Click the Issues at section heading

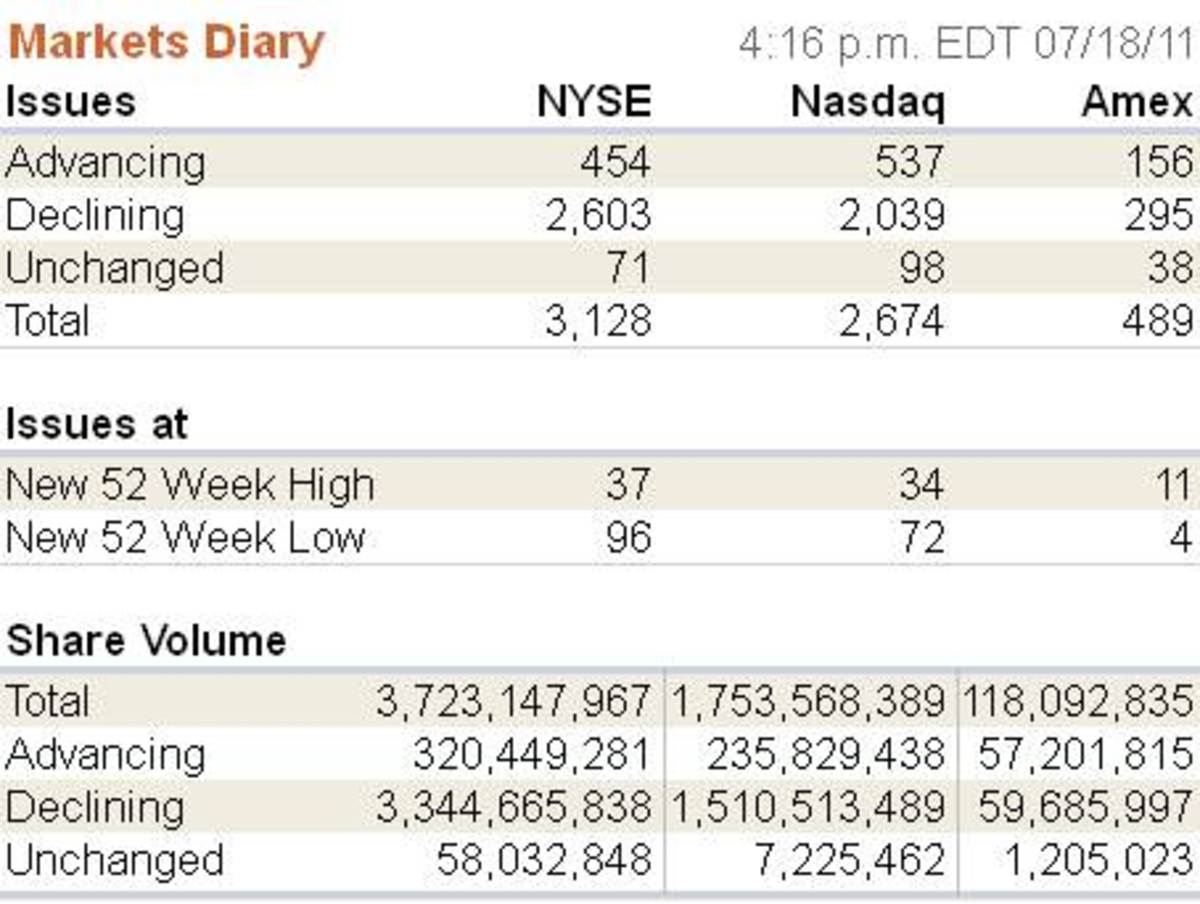96,424
